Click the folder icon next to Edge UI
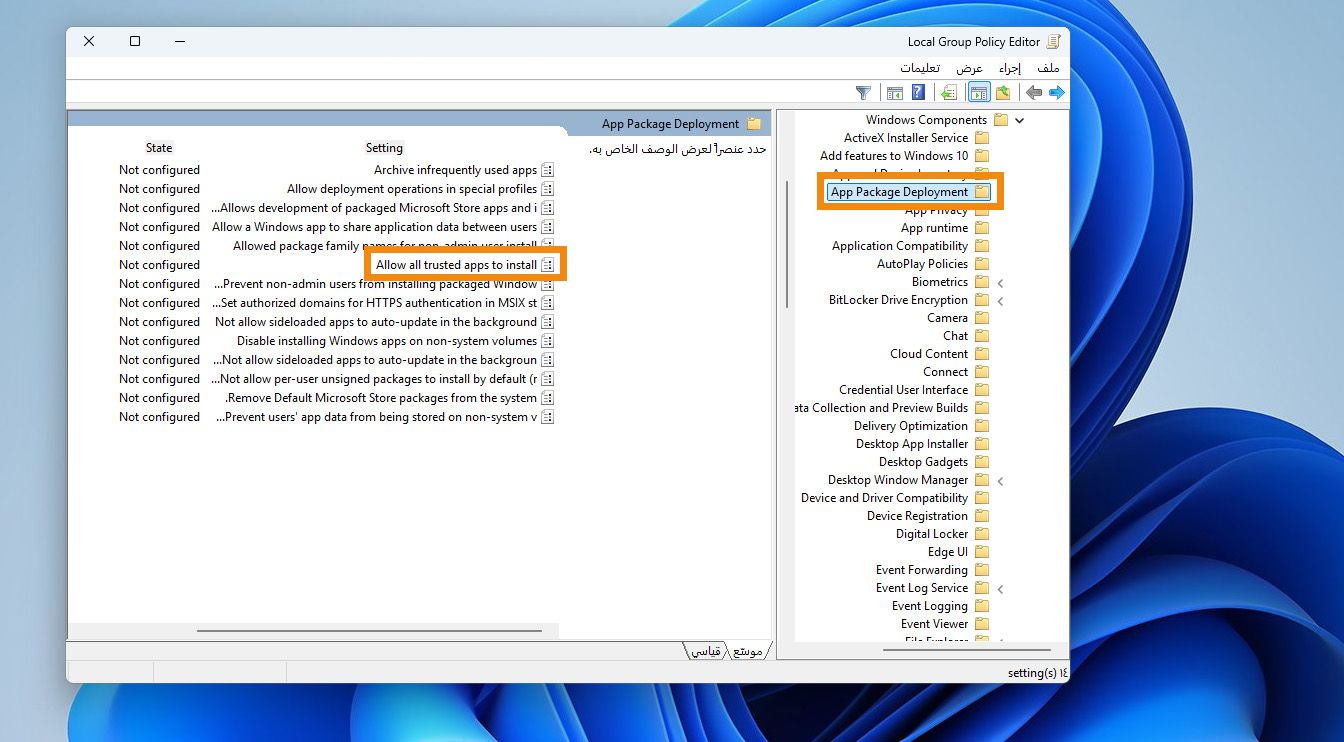 coord(982,552)
